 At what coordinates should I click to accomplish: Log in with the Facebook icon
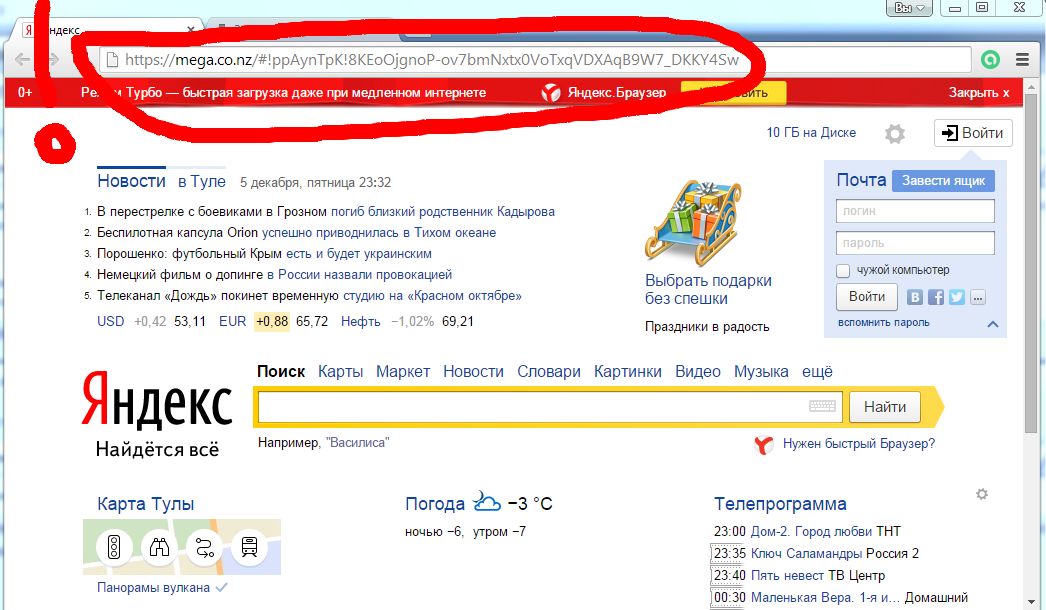936,297
